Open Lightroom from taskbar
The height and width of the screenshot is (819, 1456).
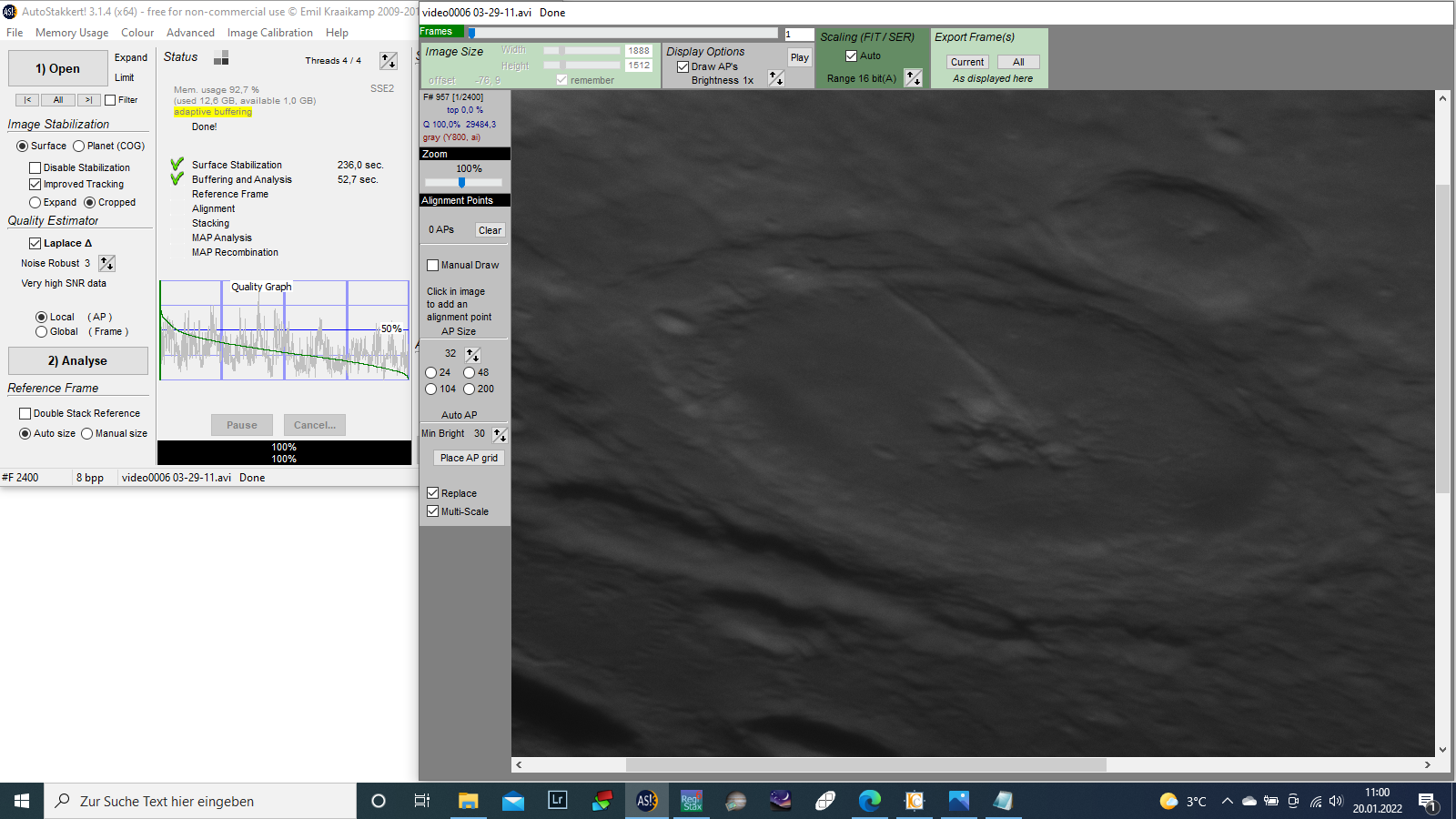pos(557,801)
